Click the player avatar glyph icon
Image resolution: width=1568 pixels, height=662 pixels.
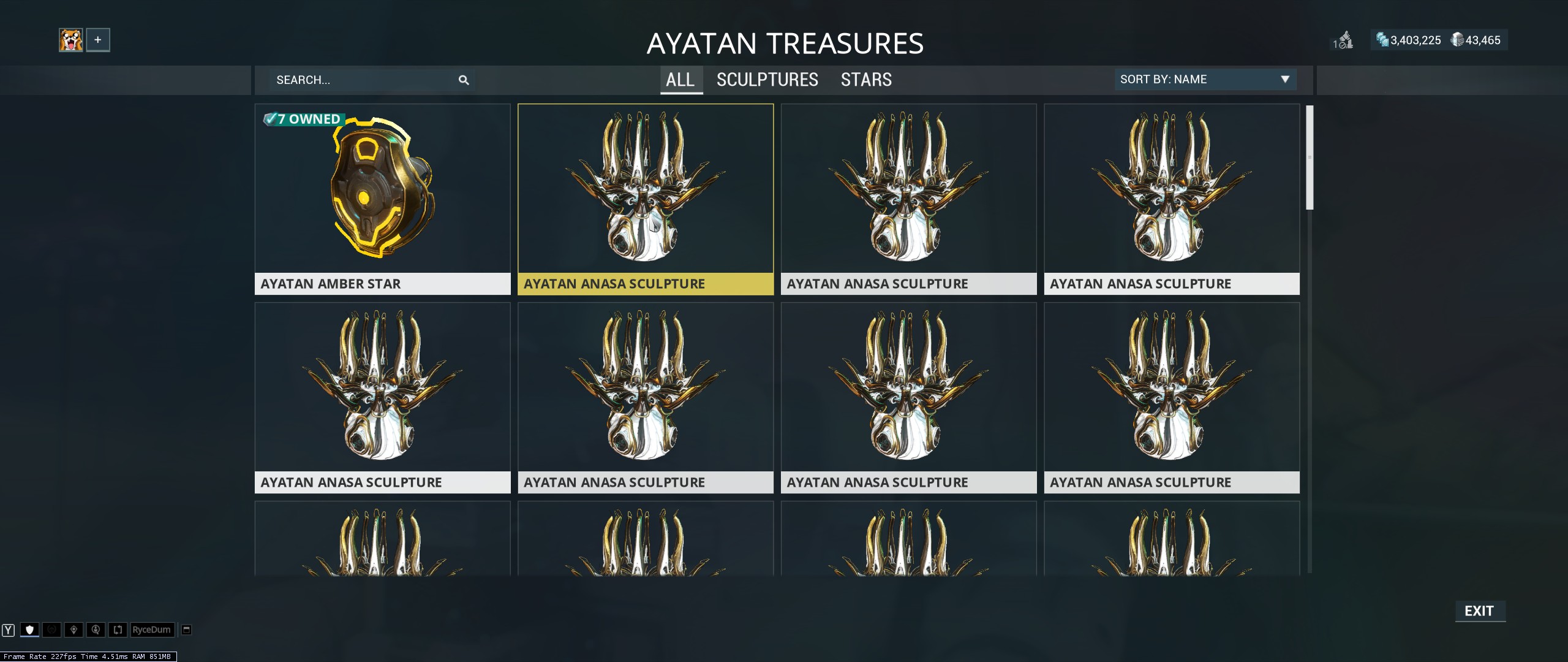coord(71,40)
